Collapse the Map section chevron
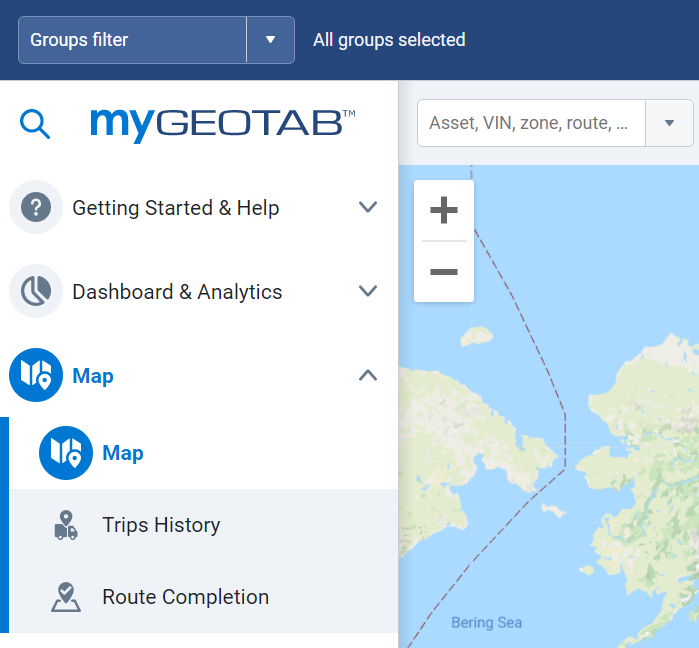Viewport: 699px width, 648px height. pos(368,376)
